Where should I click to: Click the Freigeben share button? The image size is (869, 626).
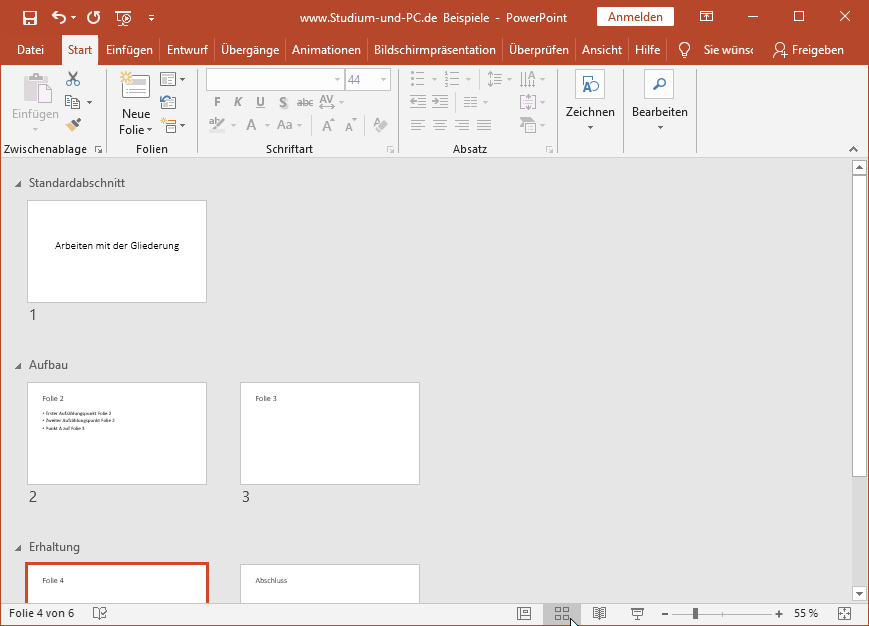pos(808,50)
